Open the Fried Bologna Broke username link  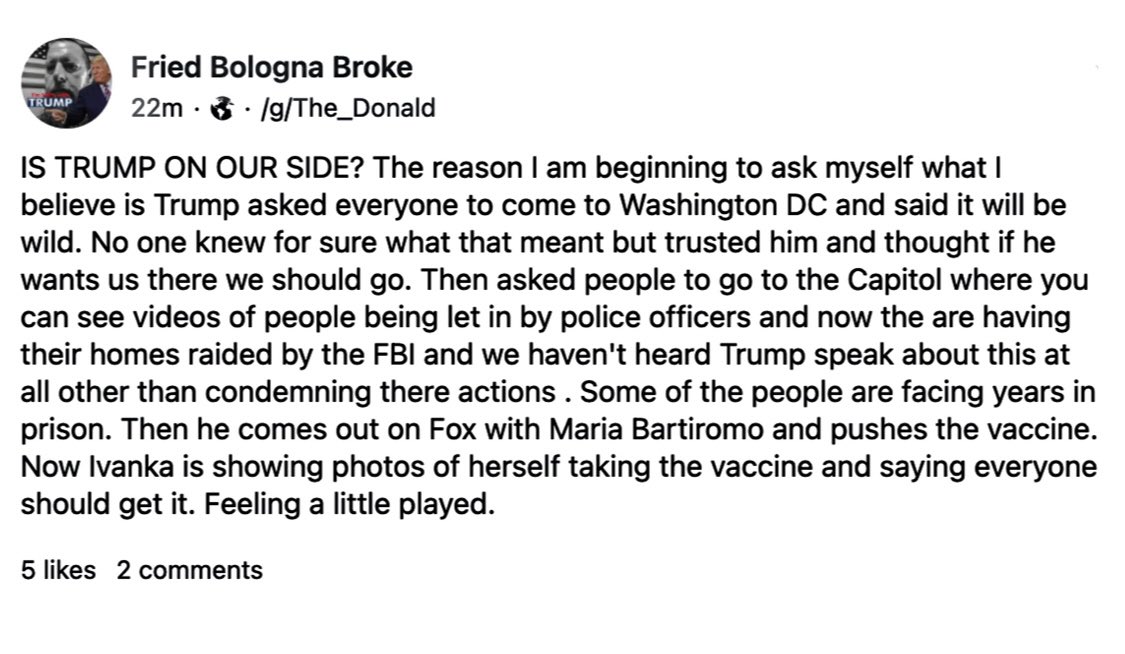click(x=272, y=67)
